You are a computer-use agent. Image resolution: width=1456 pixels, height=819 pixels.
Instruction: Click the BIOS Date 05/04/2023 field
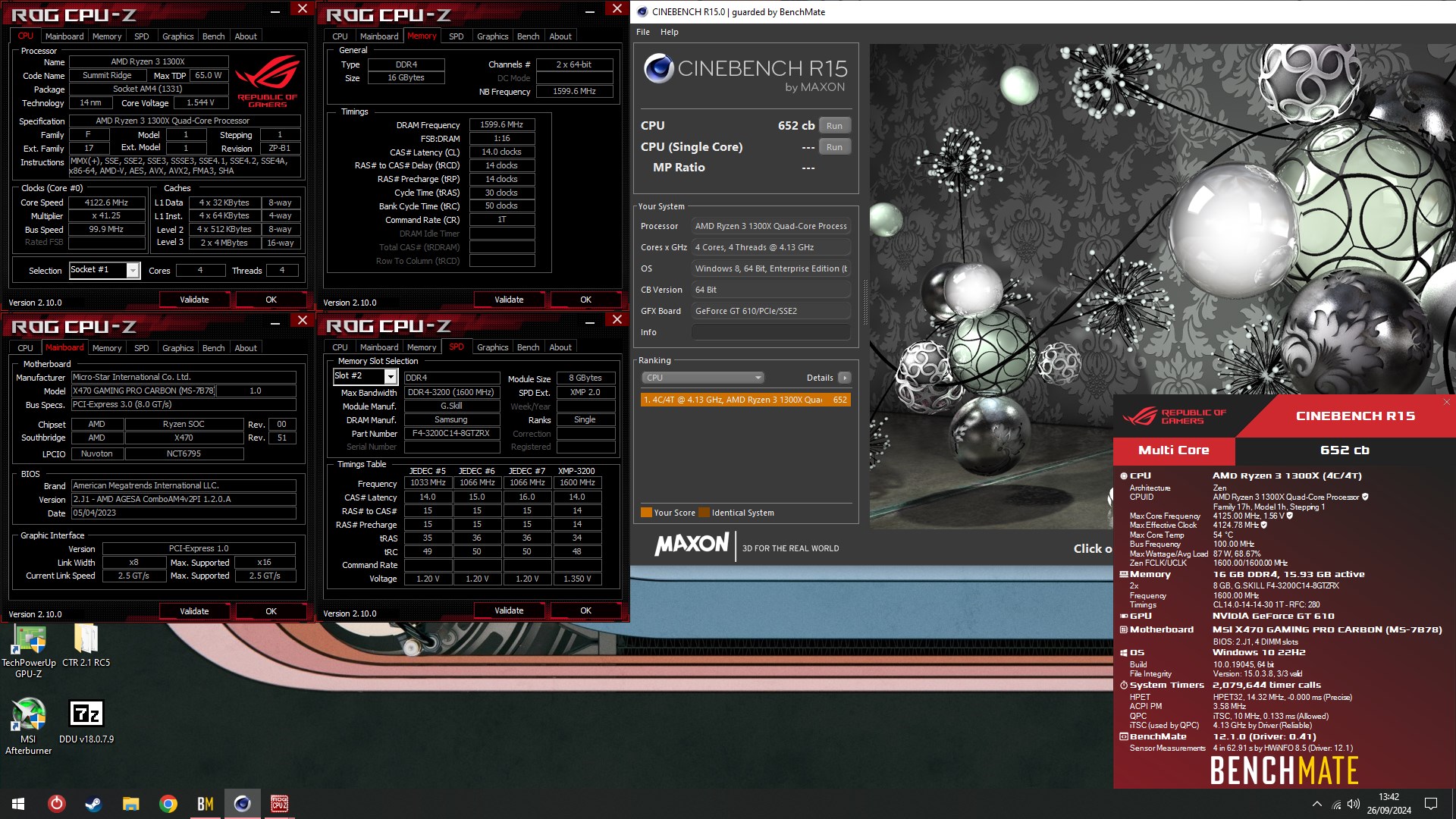184,513
